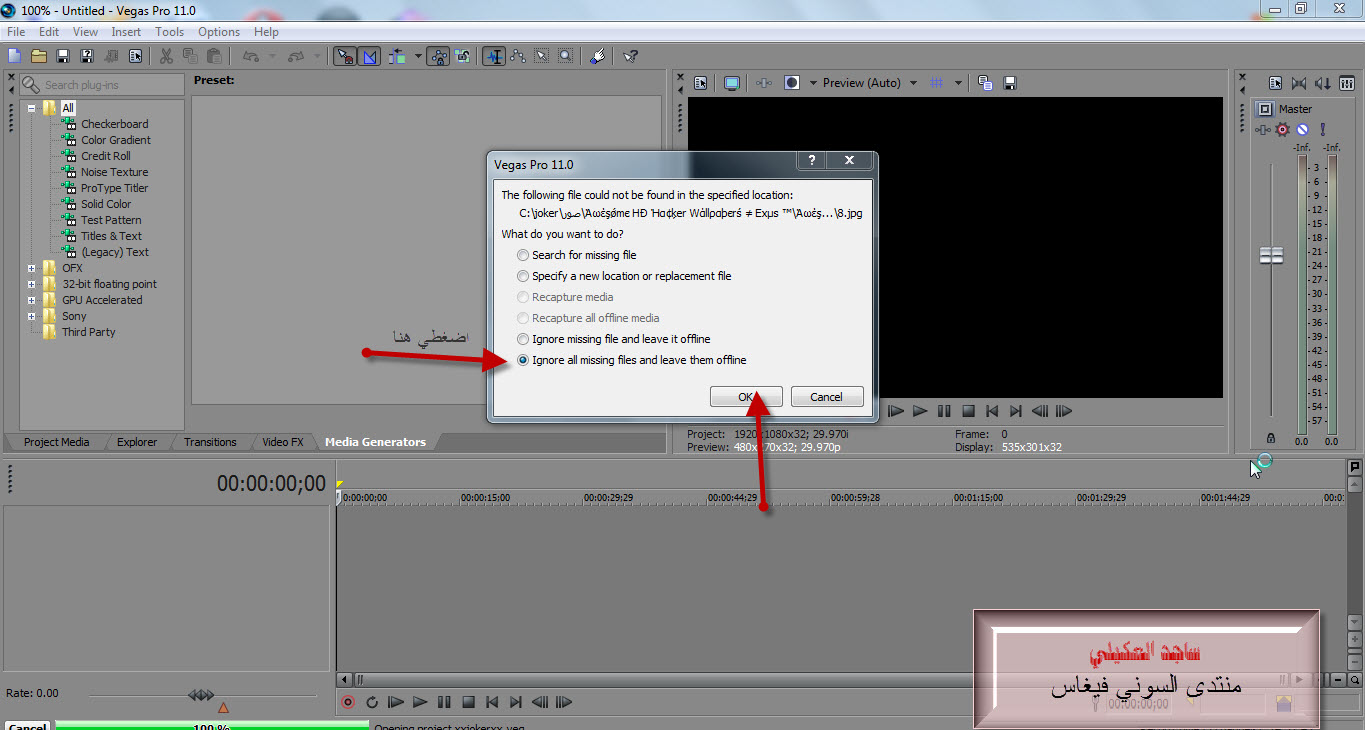The height and width of the screenshot is (730, 1365).
Task: Click the Video Preview external monitor icon
Action: 732,83
